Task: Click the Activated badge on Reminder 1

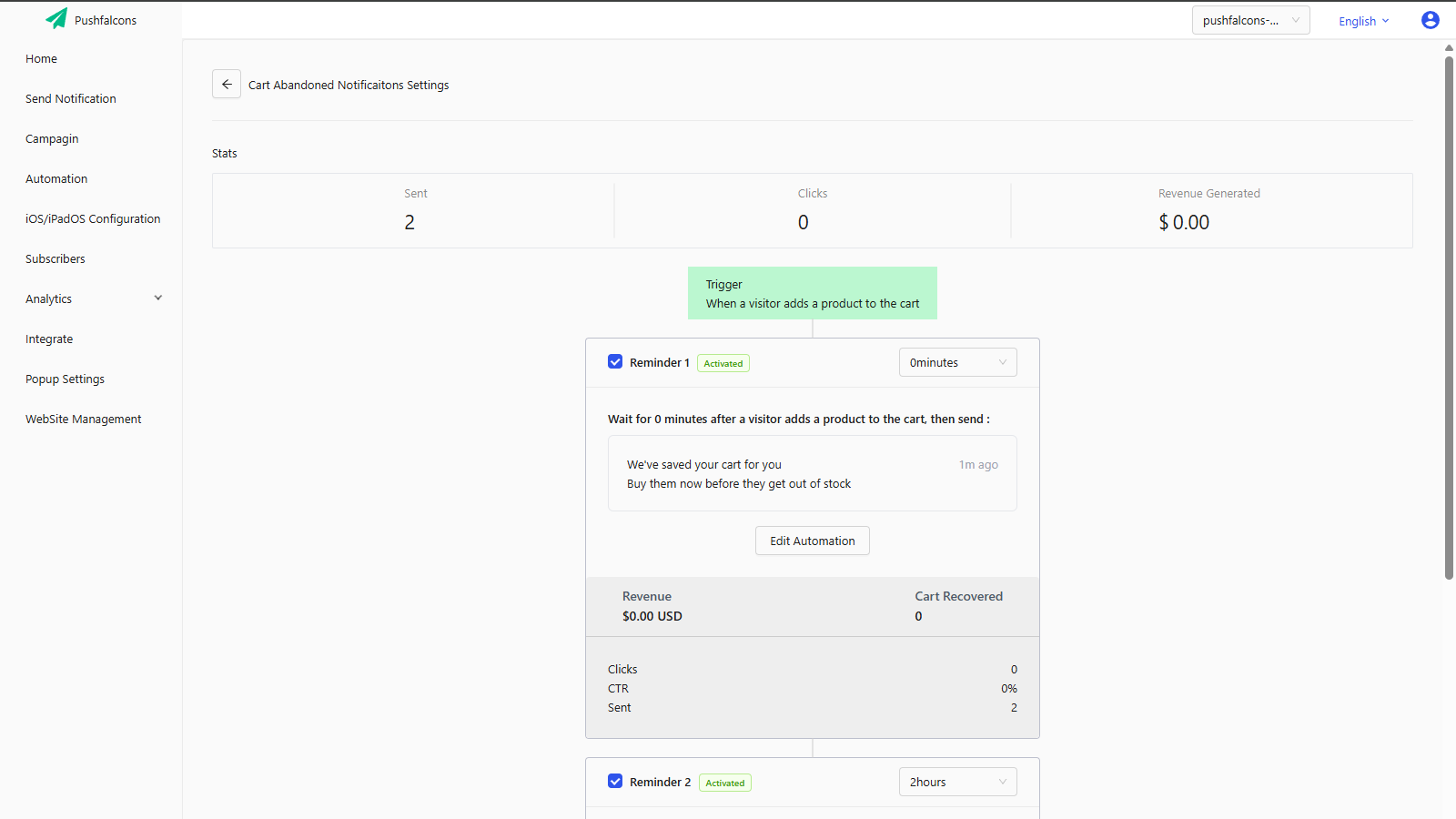Action: click(723, 362)
